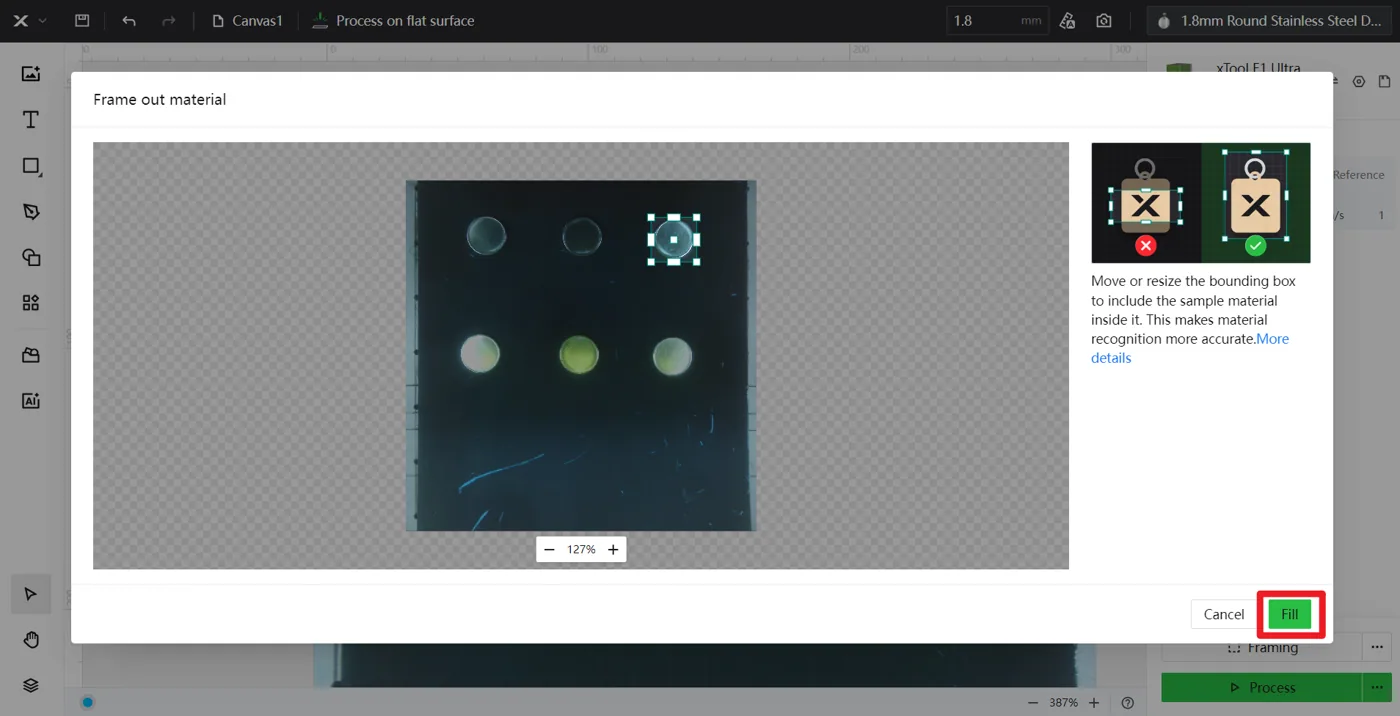
Task: Zoom in the main canvas at 387%
Action: (1094, 703)
